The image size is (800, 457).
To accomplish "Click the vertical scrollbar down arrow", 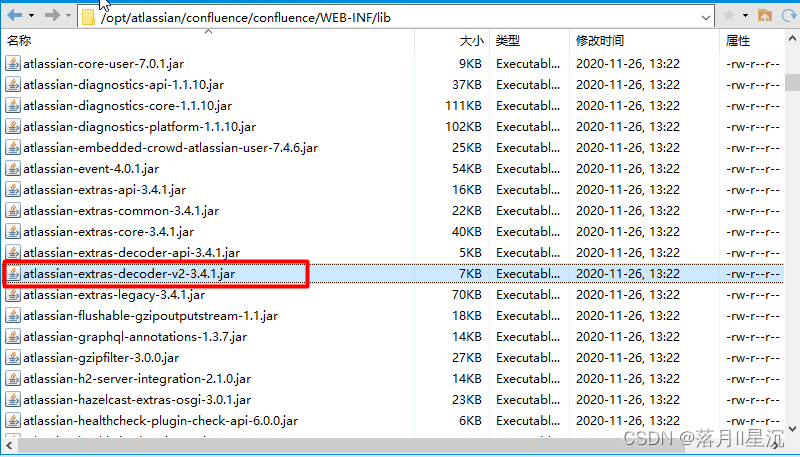I will click(x=792, y=428).
